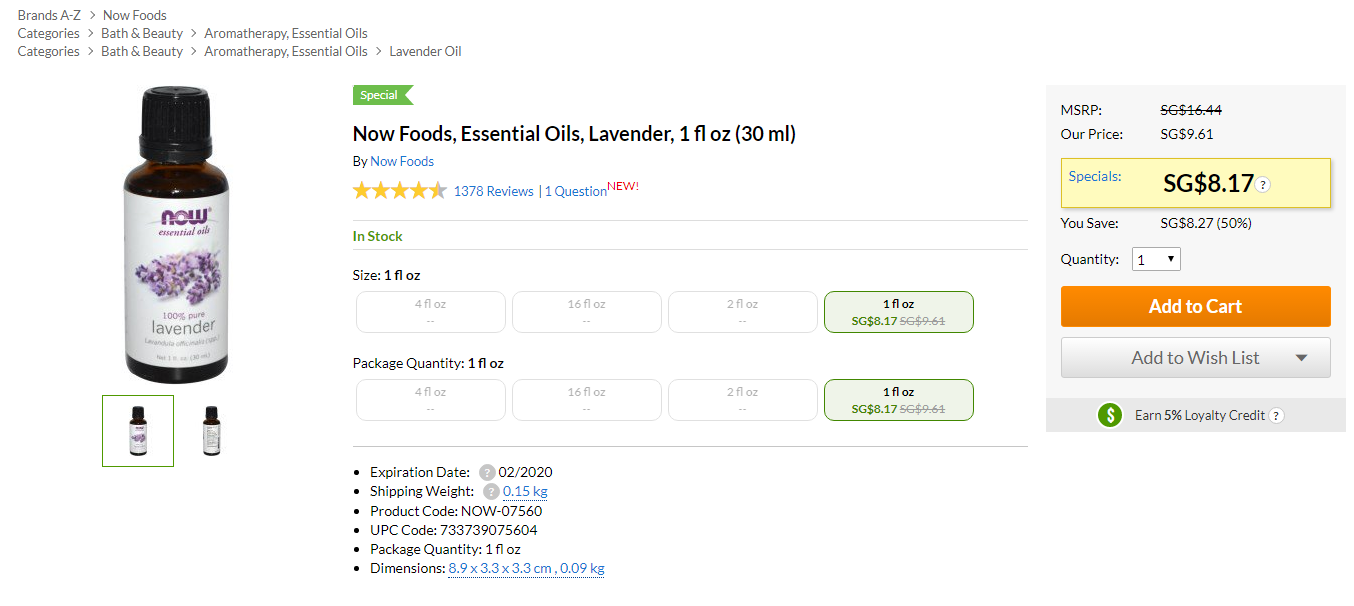This screenshot has width=1354, height=606.
Task: Click the green dollar Loyalty Credit icon
Action: tap(1110, 415)
